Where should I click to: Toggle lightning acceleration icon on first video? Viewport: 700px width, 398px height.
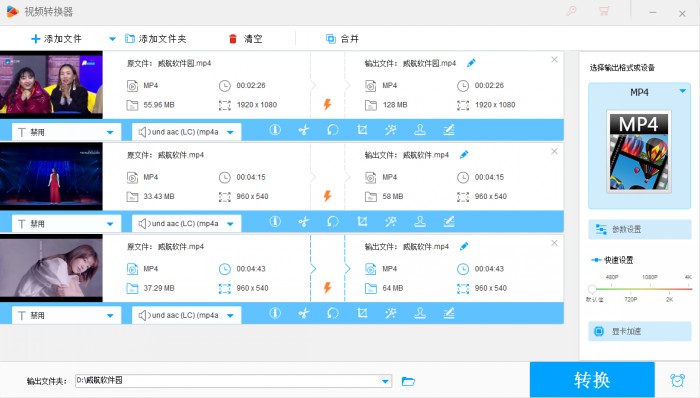pos(327,105)
